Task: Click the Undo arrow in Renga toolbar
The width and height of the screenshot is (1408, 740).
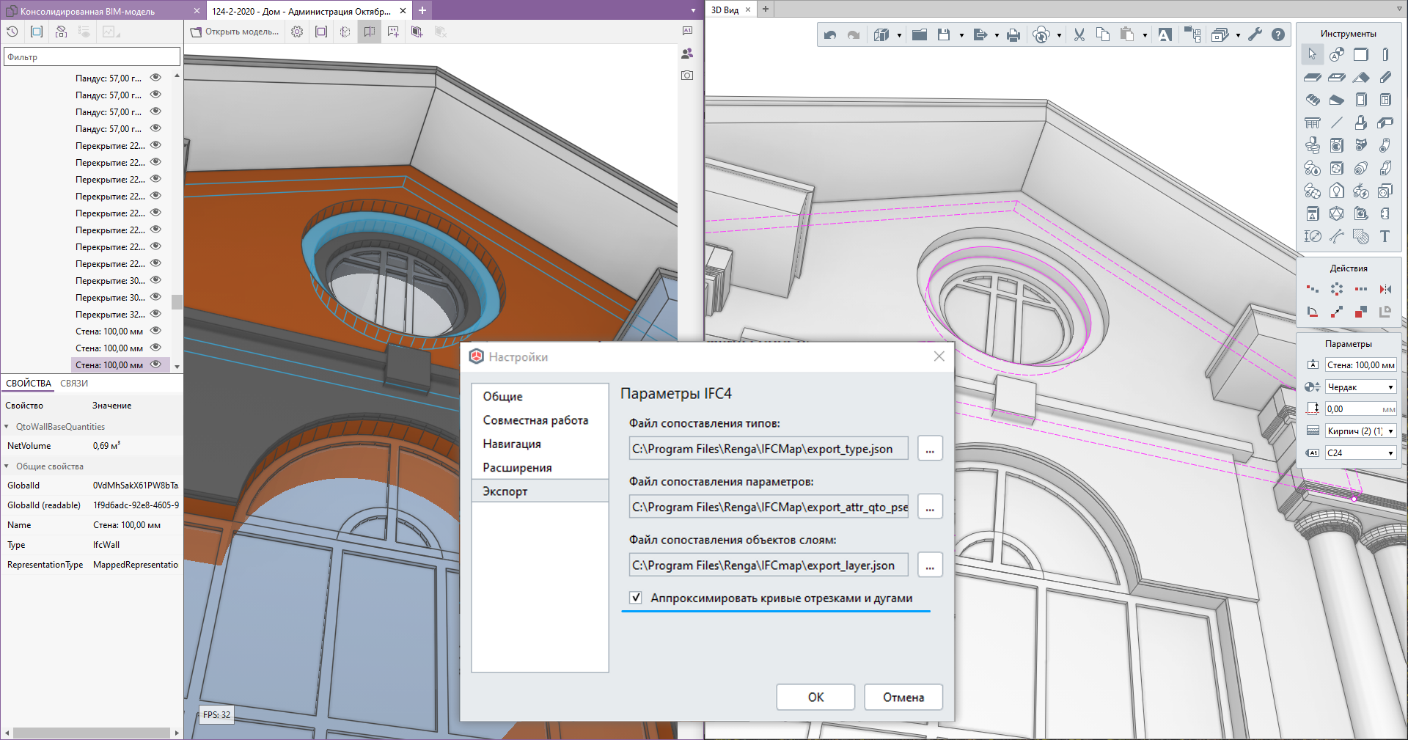Action: click(x=830, y=35)
